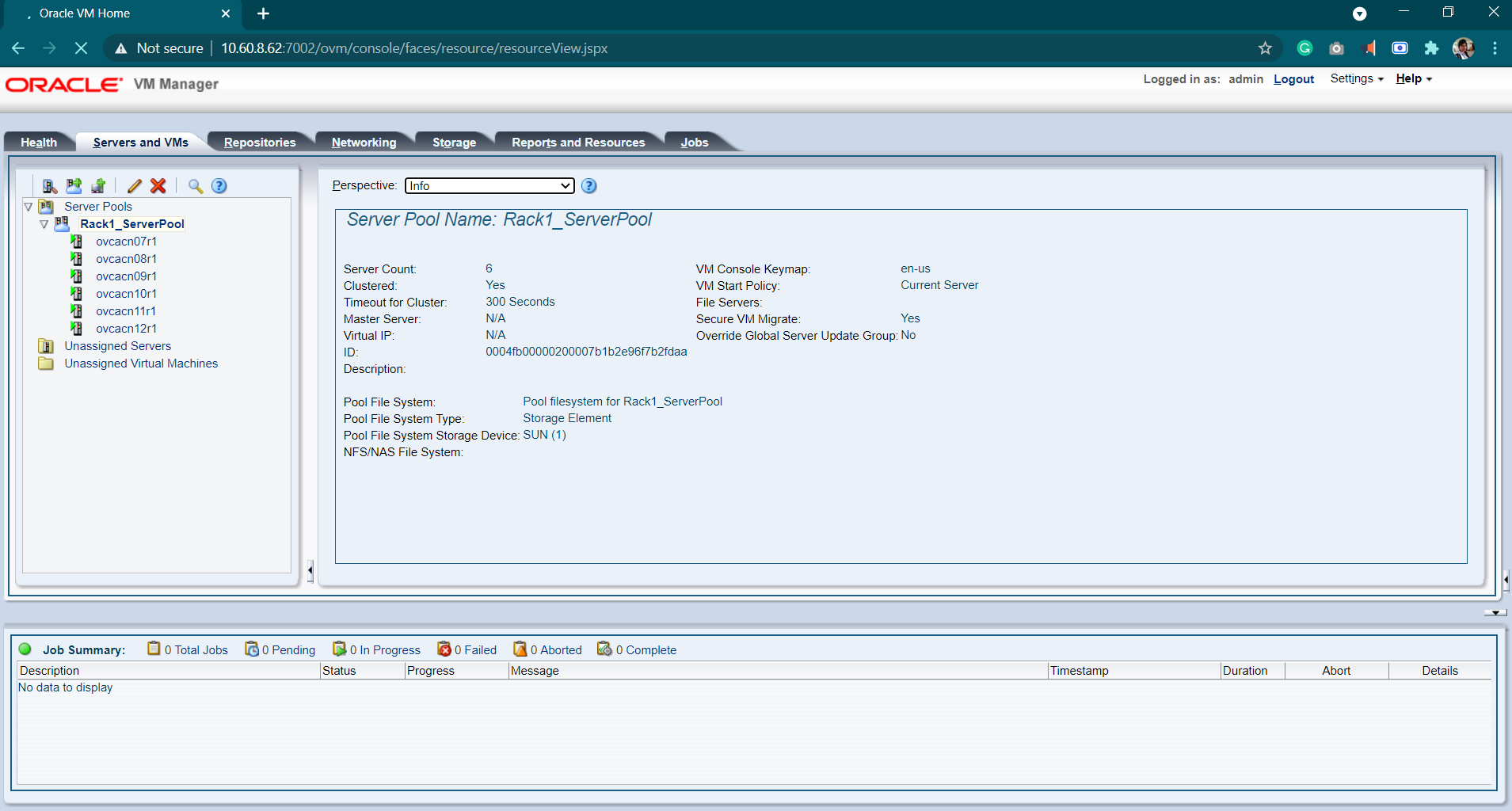Select Rack1_ServerPool in the tree

132,224
